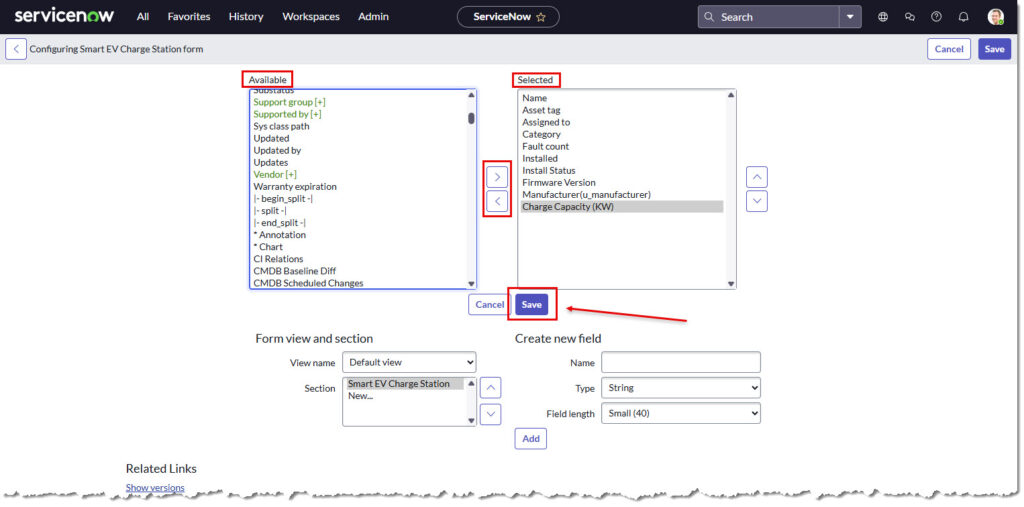
Task: Select 'Warranty expiration' in the Available list
Action: pyautogui.click(x=295, y=187)
